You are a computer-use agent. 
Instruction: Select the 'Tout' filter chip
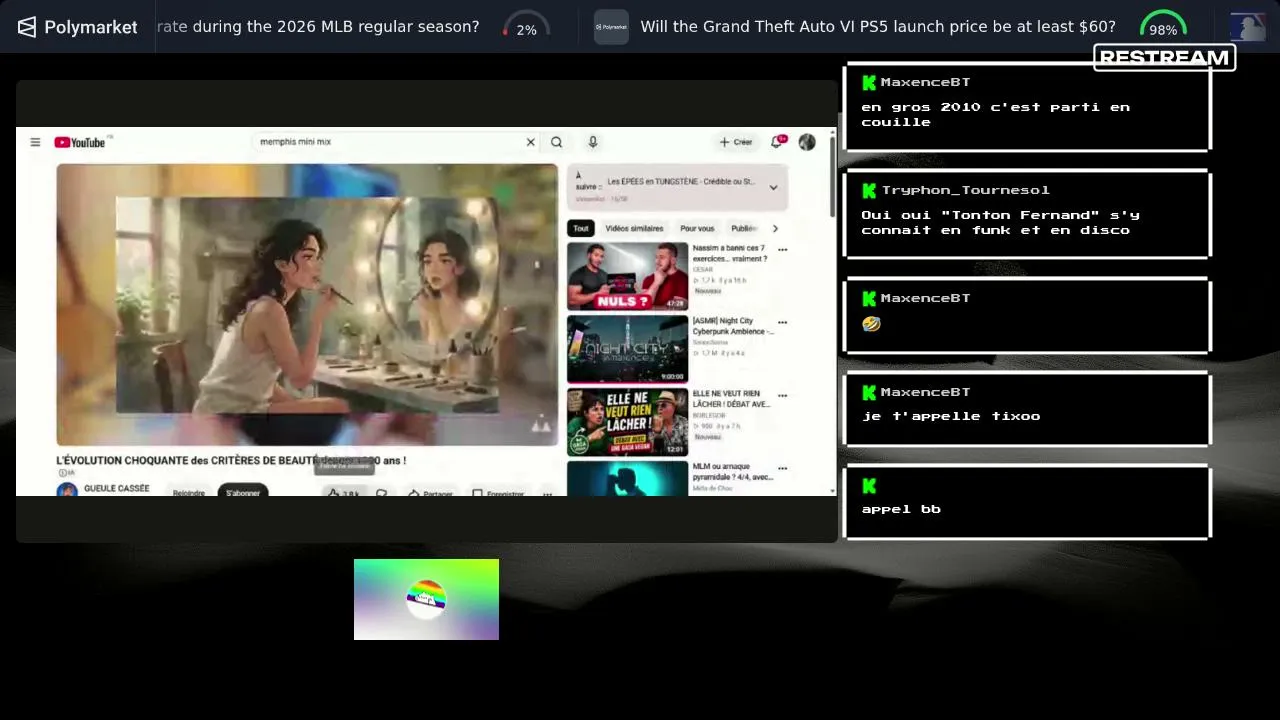pos(581,228)
